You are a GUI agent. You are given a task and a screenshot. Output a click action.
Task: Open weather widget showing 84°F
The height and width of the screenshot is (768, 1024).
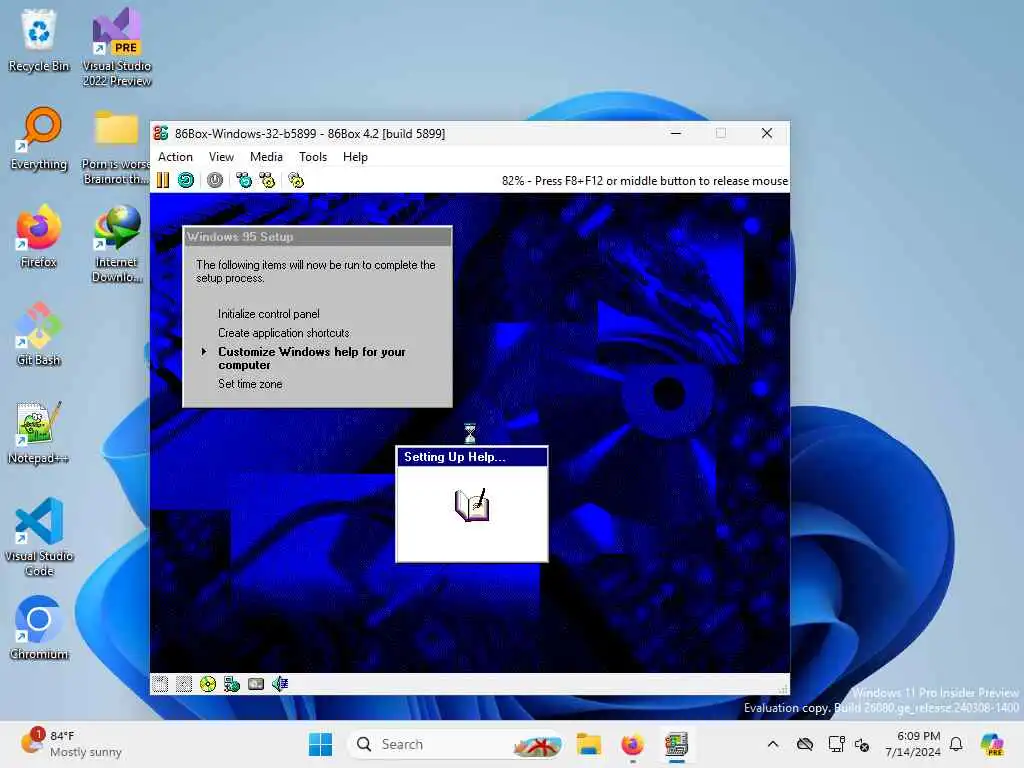tap(72, 744)
